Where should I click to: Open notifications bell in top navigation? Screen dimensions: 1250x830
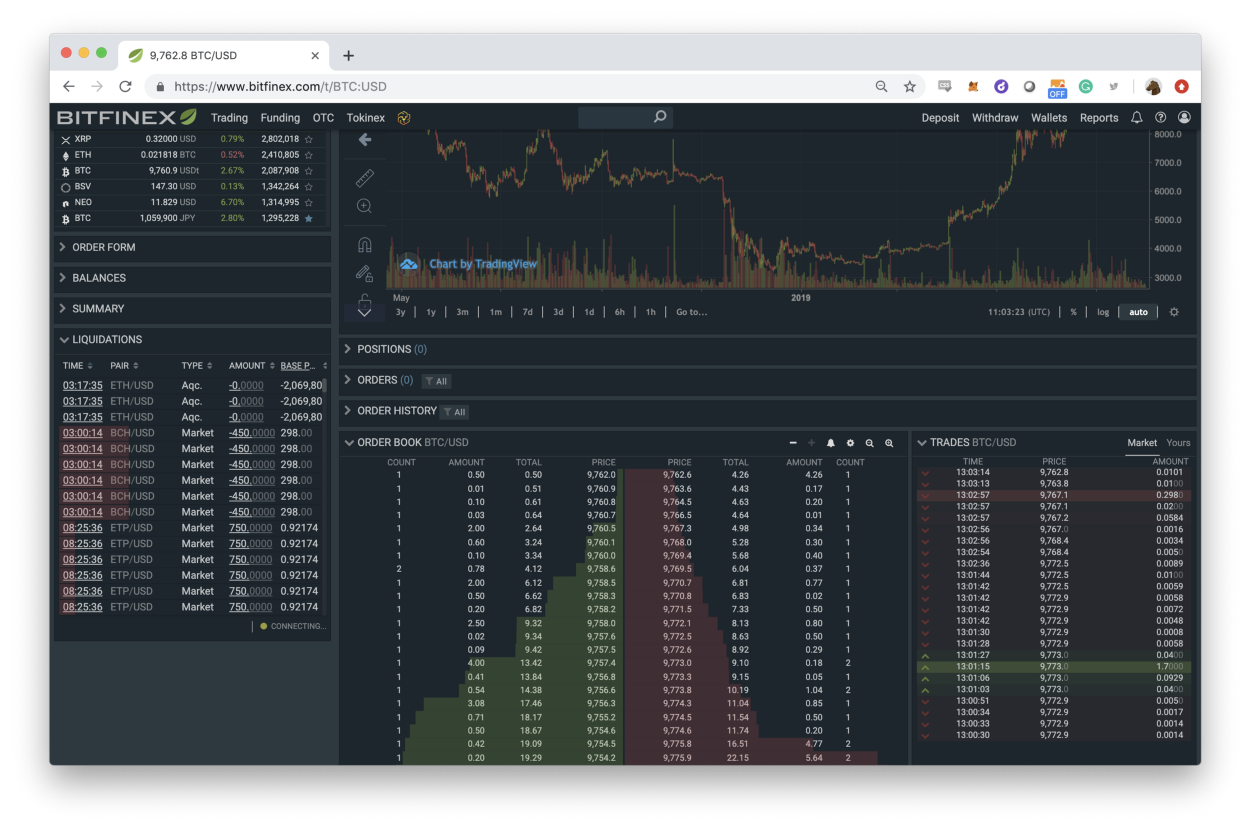(1137, 118)
